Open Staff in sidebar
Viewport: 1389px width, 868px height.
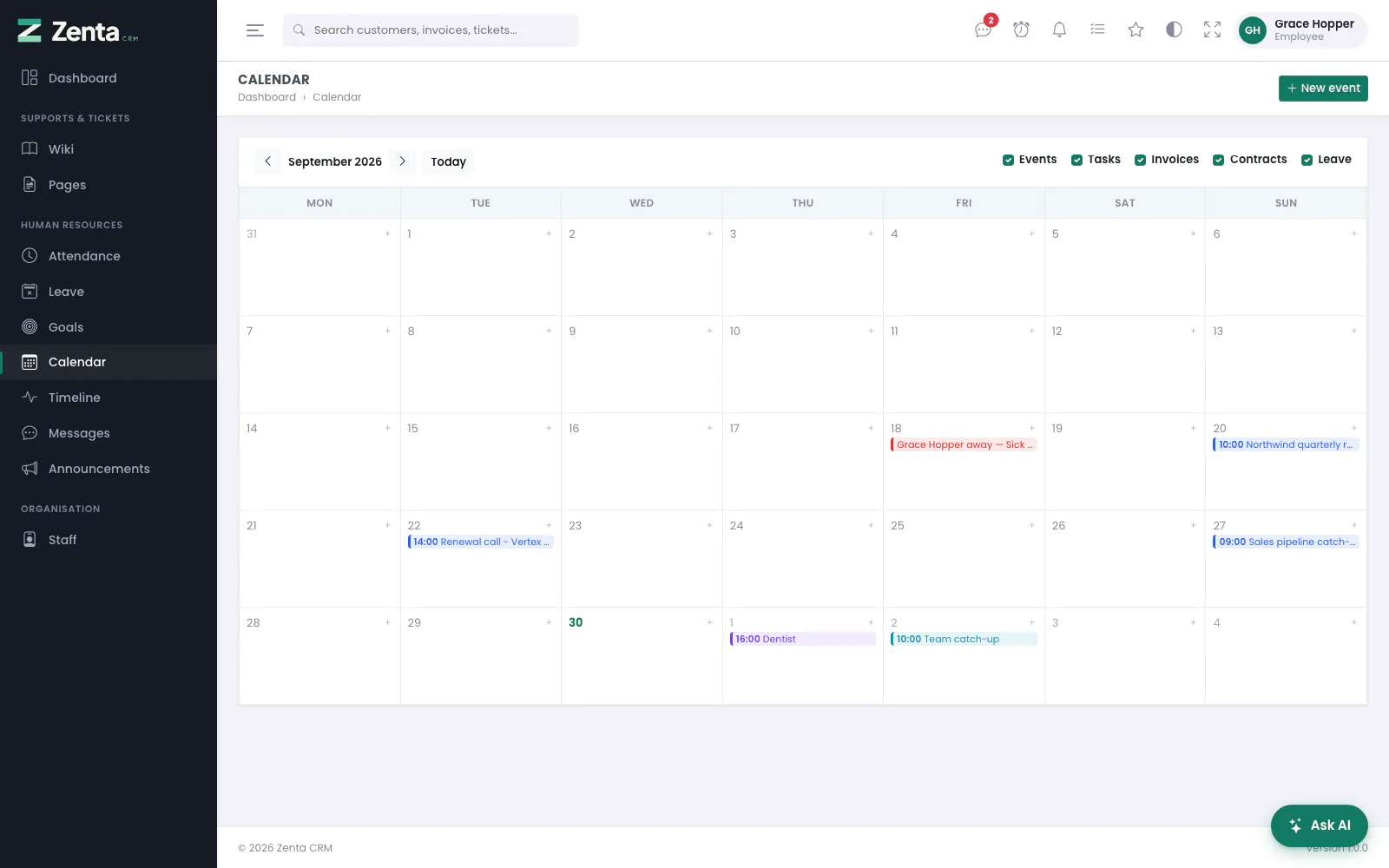[x=109, y=540]
